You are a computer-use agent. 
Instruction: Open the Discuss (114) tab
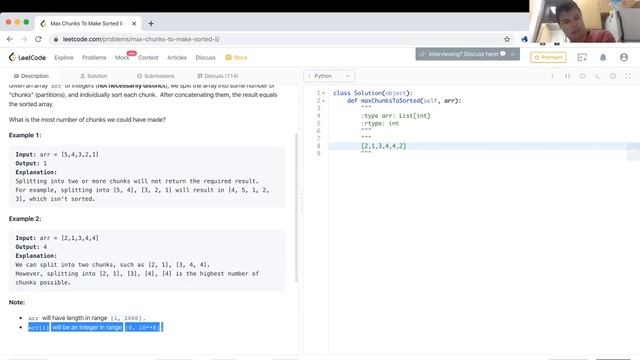(218, 76)
